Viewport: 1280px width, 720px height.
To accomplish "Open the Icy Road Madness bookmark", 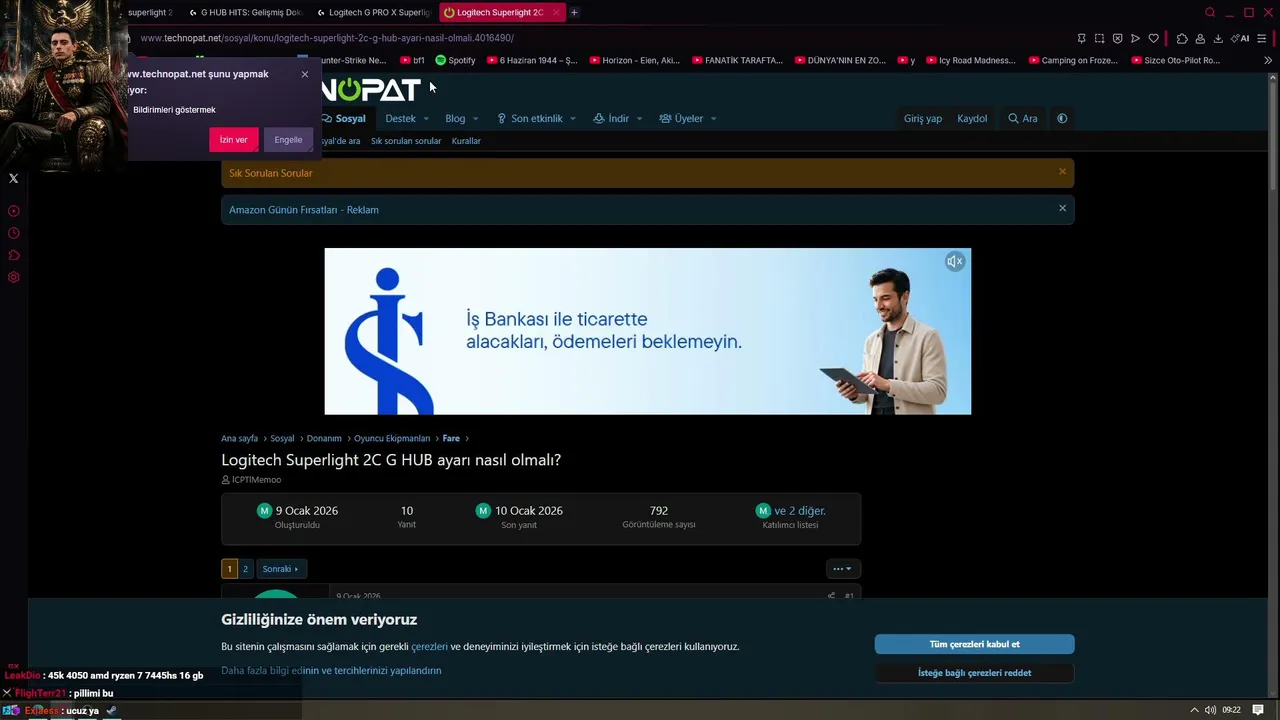I will point(970,60).
